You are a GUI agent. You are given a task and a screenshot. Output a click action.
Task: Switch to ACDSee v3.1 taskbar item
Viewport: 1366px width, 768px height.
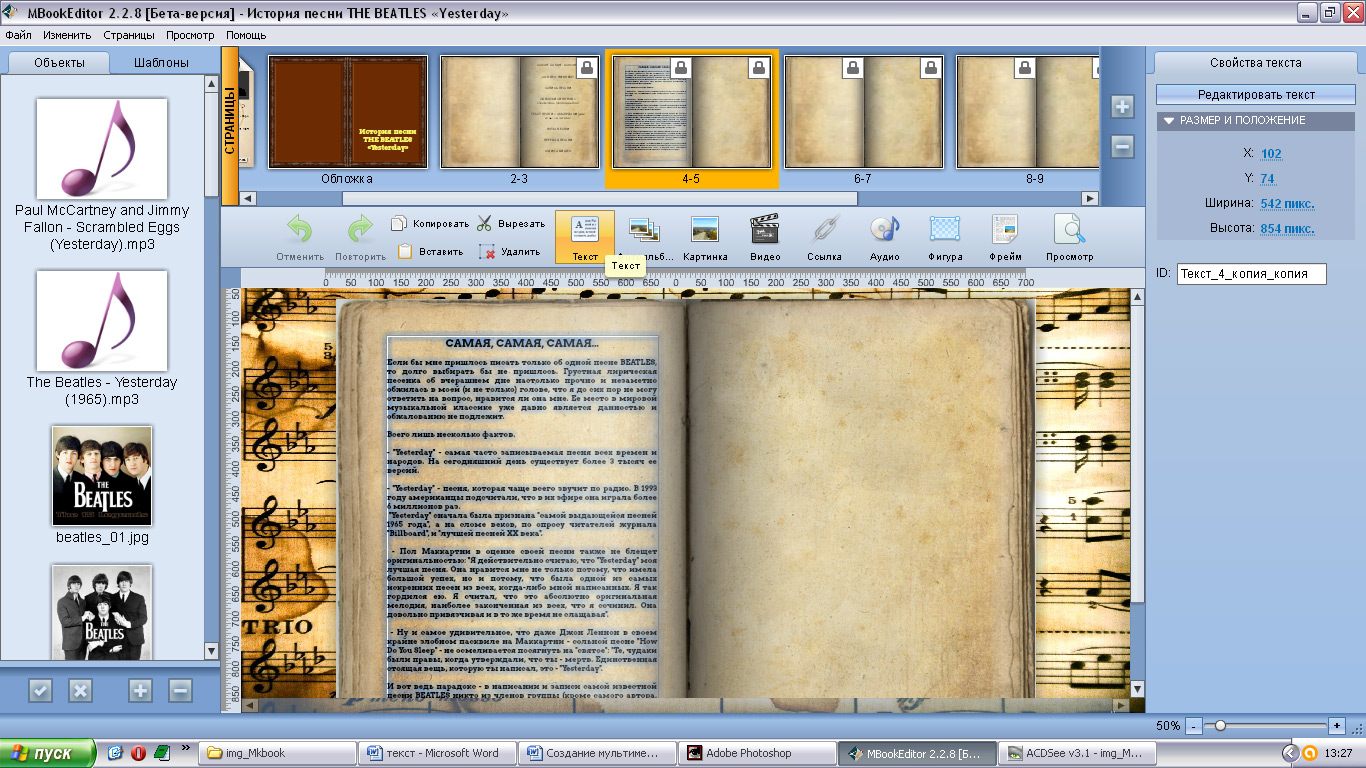click(1075, 753)
